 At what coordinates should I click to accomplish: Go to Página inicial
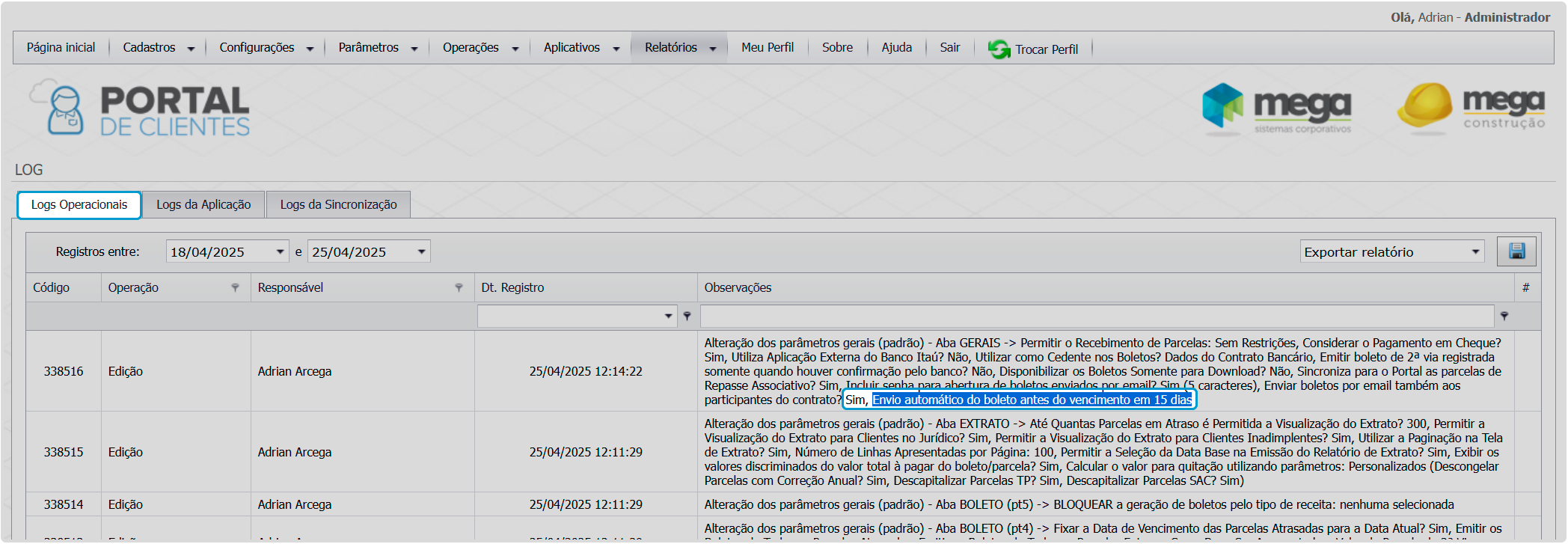(x=61, y=48)
